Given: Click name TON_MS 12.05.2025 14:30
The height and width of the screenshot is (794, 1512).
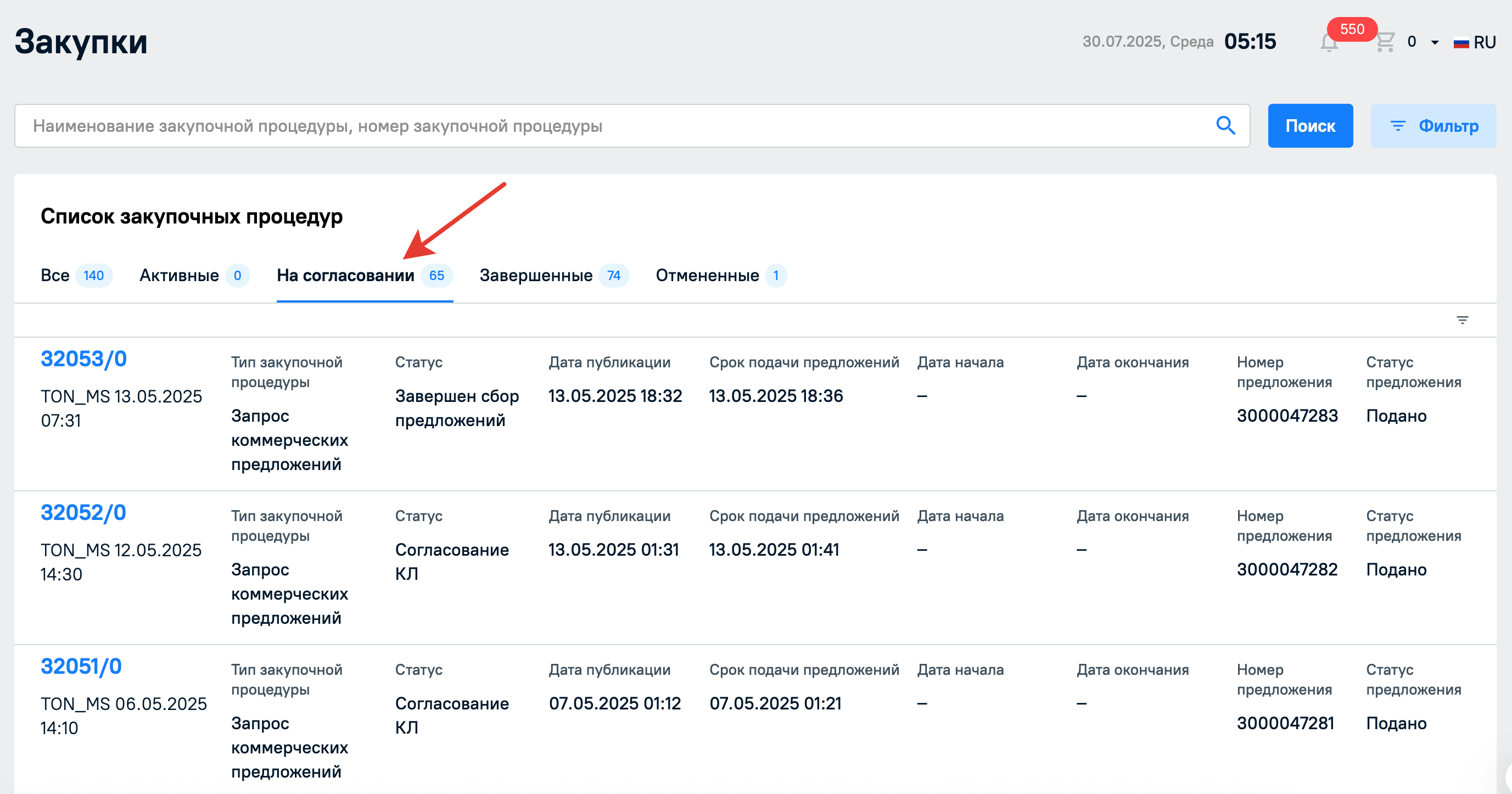Looking at the screenshot, I should (x=121, y=562).
